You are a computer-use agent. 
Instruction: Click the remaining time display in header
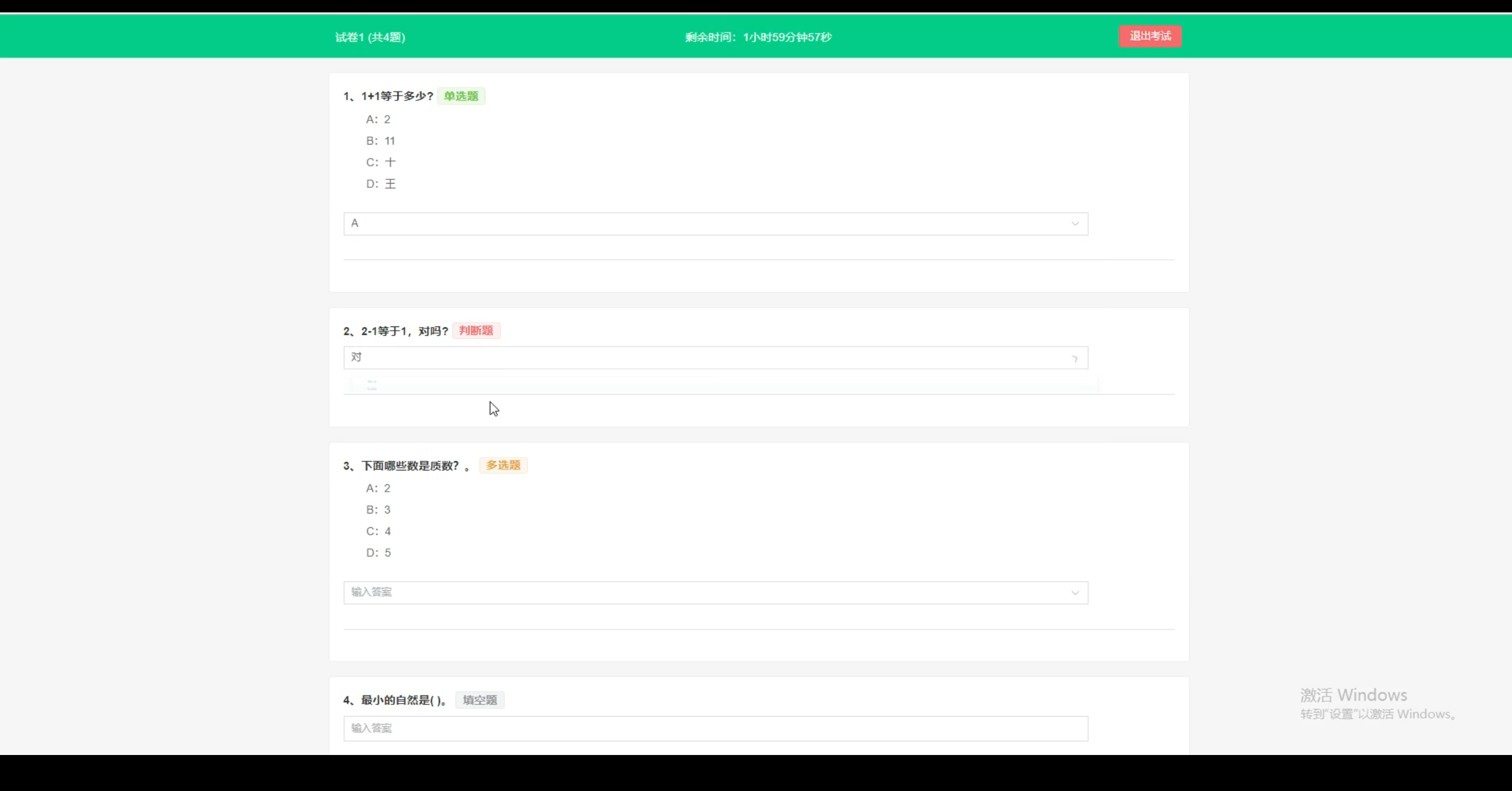tap(758, 36)
